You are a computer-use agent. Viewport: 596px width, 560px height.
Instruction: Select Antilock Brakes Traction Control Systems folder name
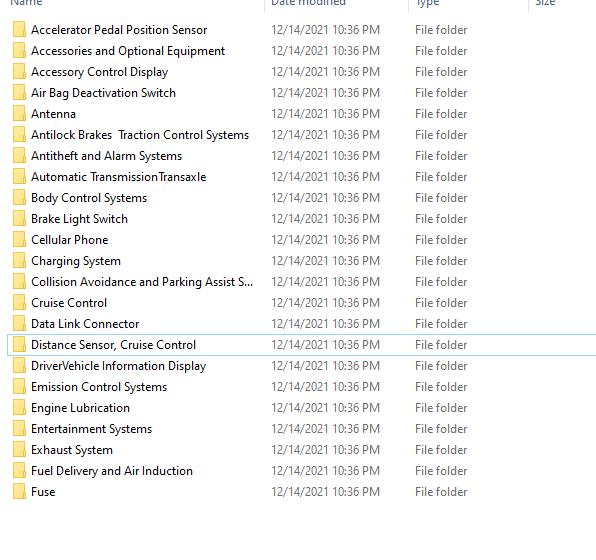point(140,135)
